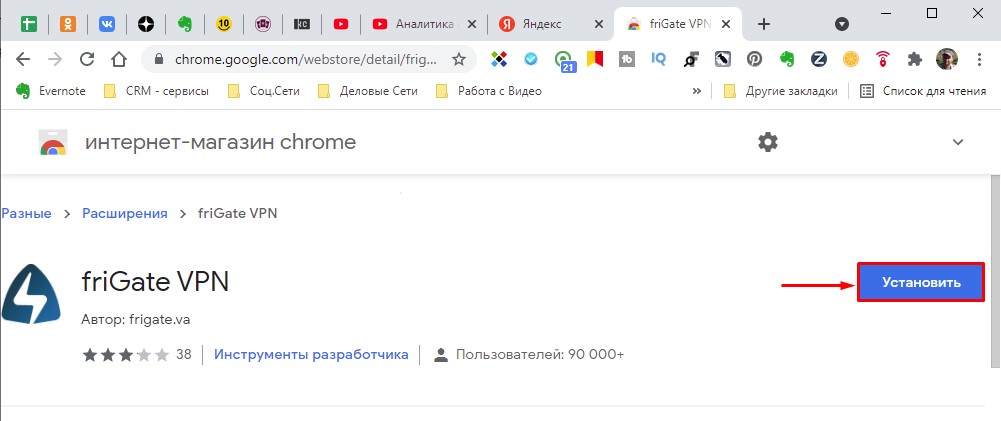1001x421 pixels.
Task: Close the Аналитика tab
Action: 472,24
